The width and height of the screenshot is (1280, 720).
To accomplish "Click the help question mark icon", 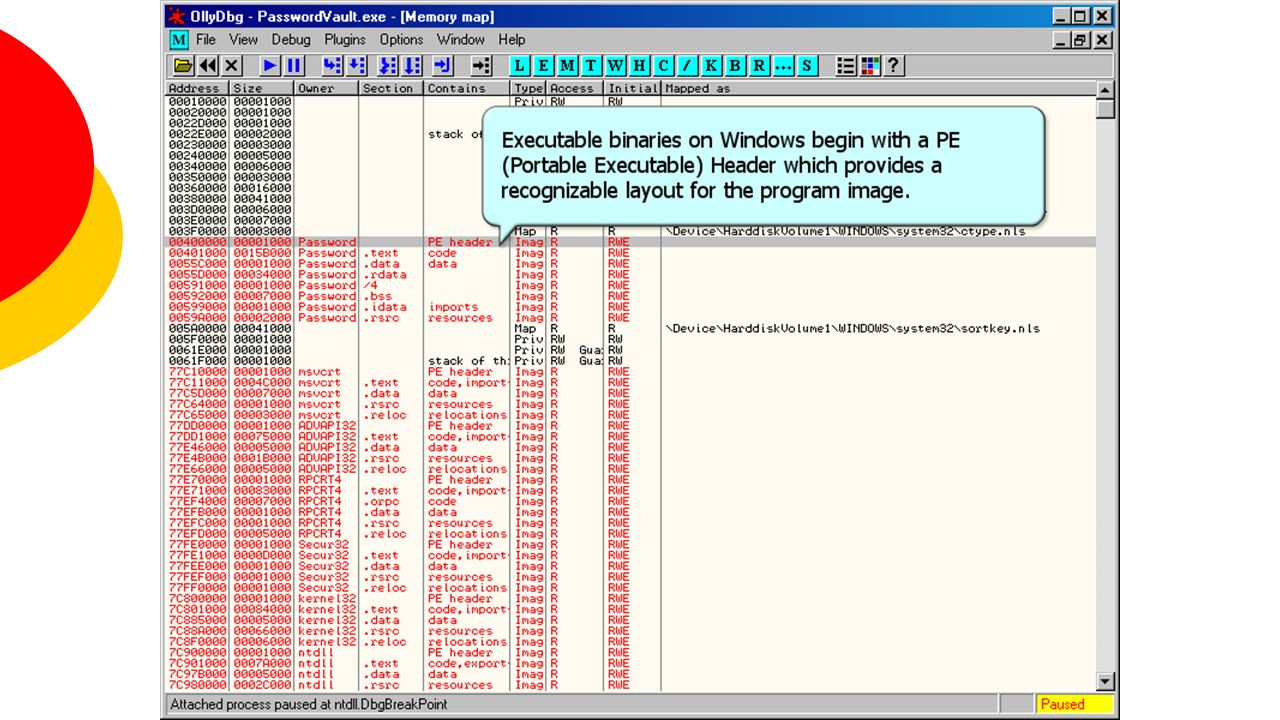I will click(x=894, y=66).
